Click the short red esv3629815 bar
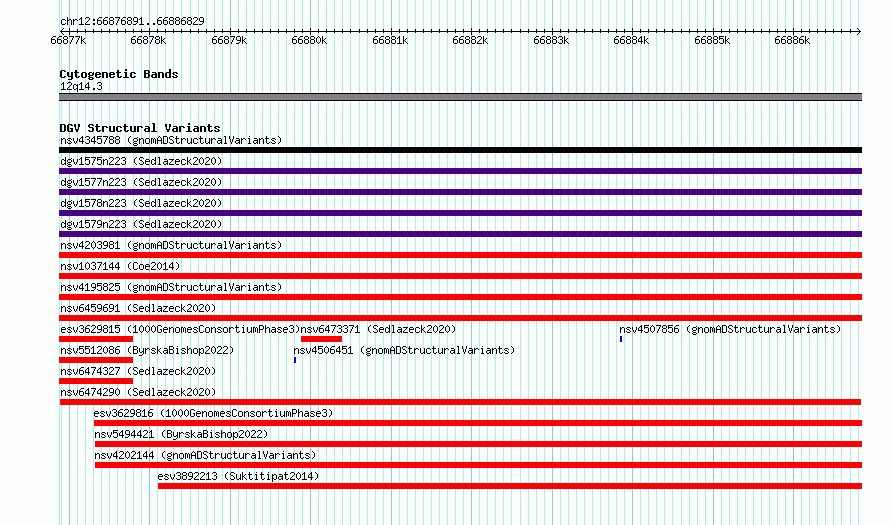The height and width of the screenshot is (525, 890). click(x=96, y=339)
